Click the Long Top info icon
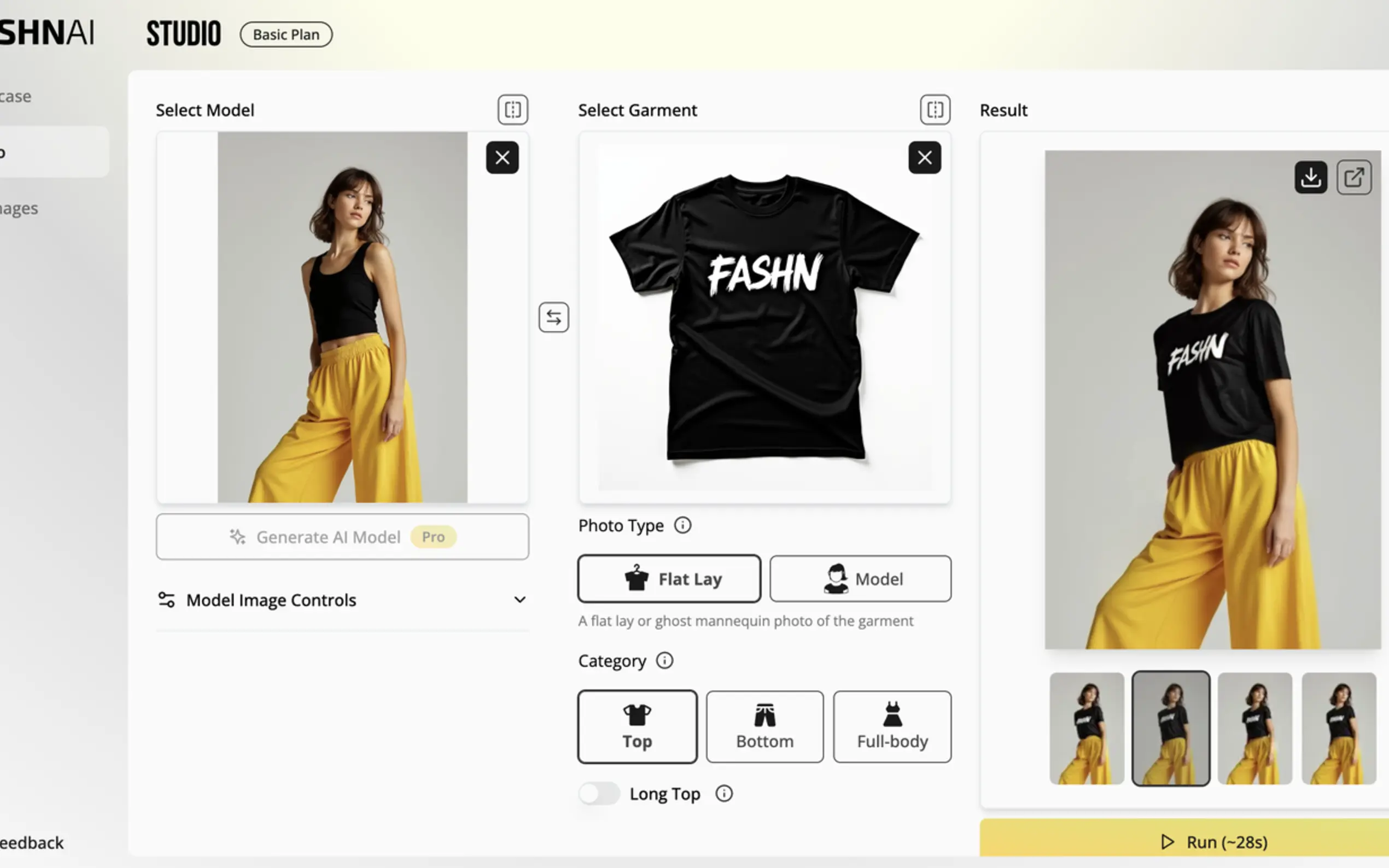This screenshot has height=868, width=1389. click(x=724, y=793)
